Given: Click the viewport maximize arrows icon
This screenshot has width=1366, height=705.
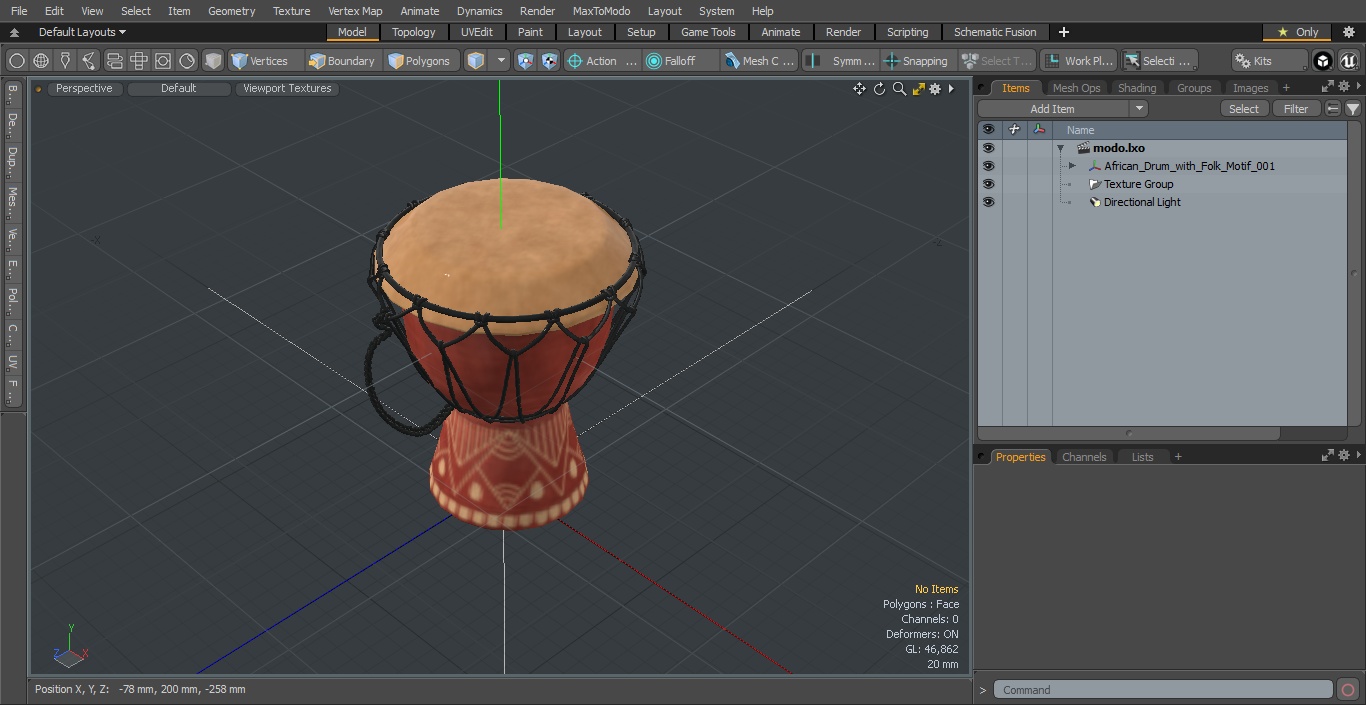Looking at the screenshot, I should (x=918, y=89).
